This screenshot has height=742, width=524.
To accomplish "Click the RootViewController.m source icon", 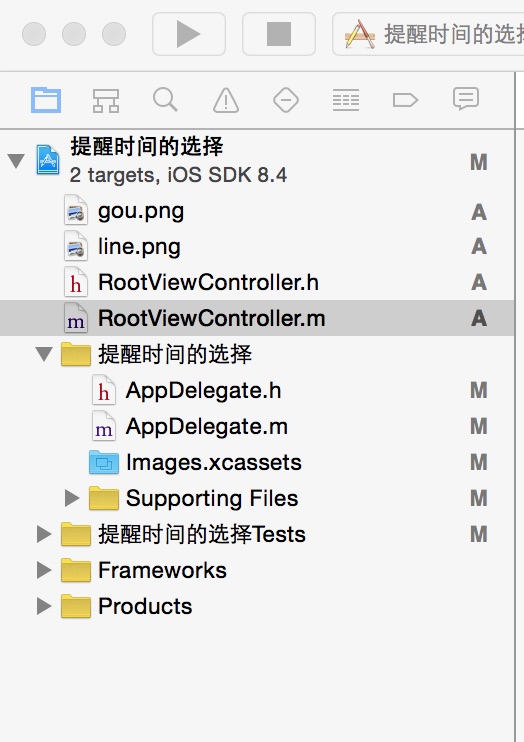I will [x=76, y=318].
